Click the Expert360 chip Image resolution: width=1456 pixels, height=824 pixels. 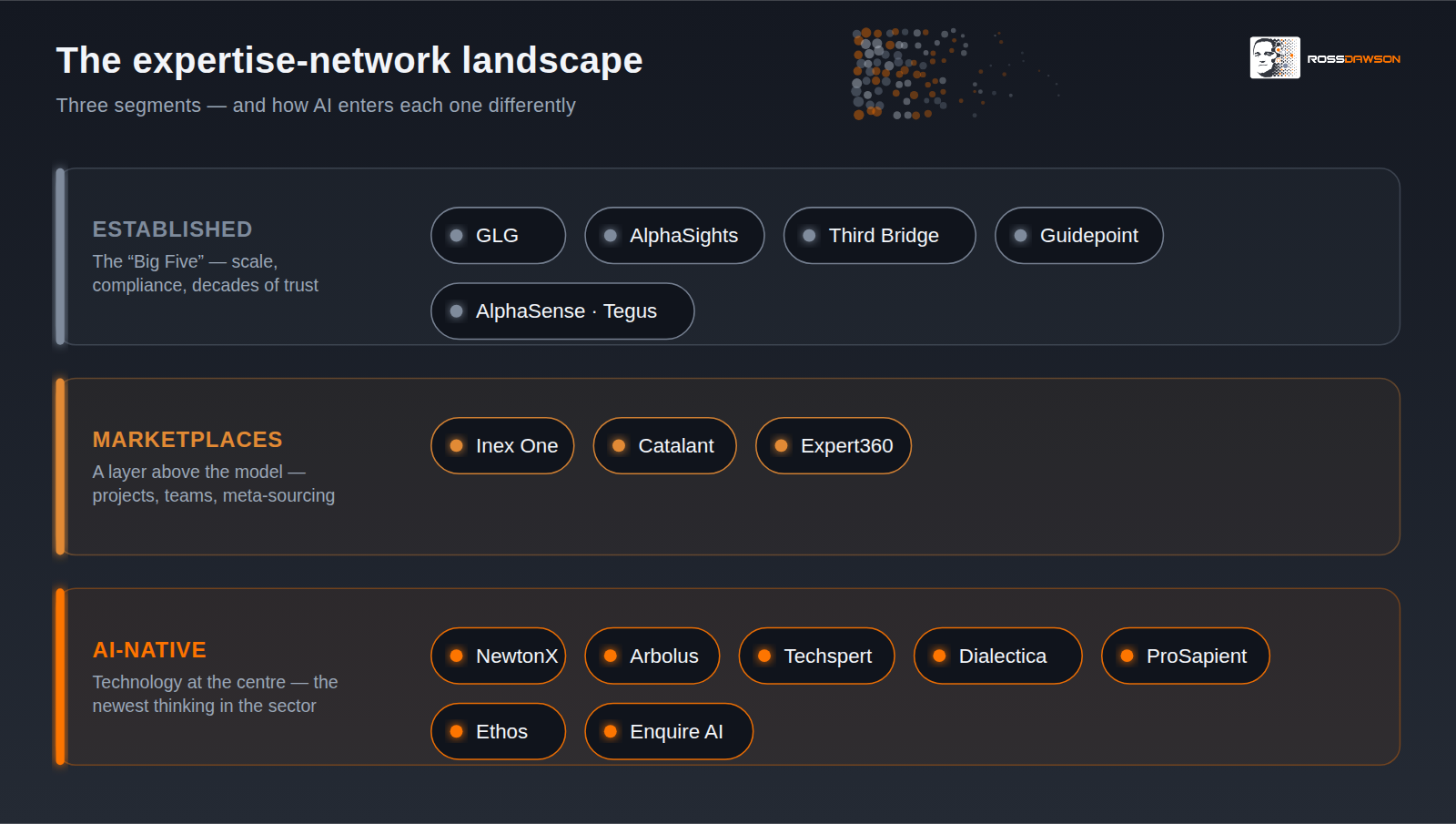coord(833,446)
